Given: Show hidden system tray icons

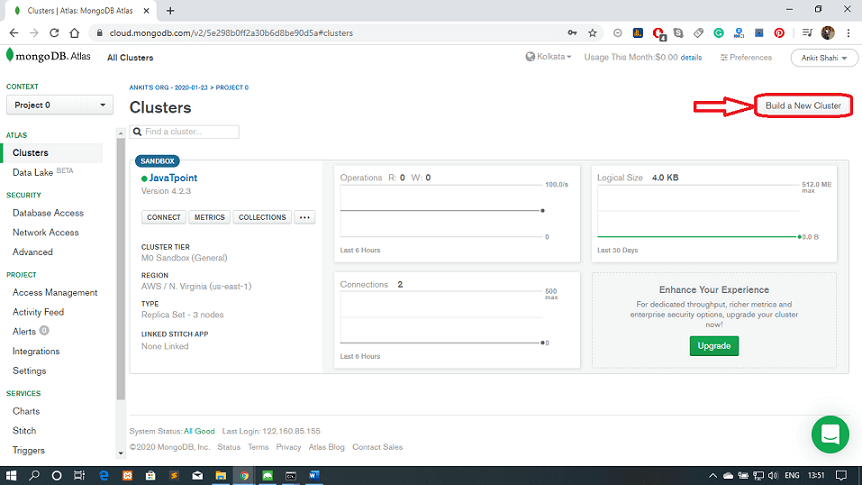Looking at the screenshot, I should pos(712,476).
